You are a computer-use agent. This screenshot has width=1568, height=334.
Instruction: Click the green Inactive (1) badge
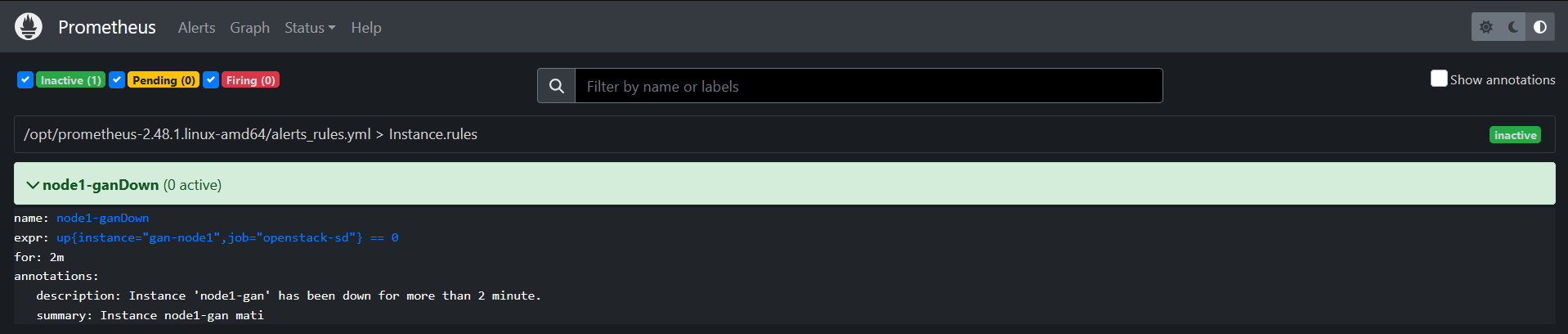pyautogui.click(x=70, y=80)
